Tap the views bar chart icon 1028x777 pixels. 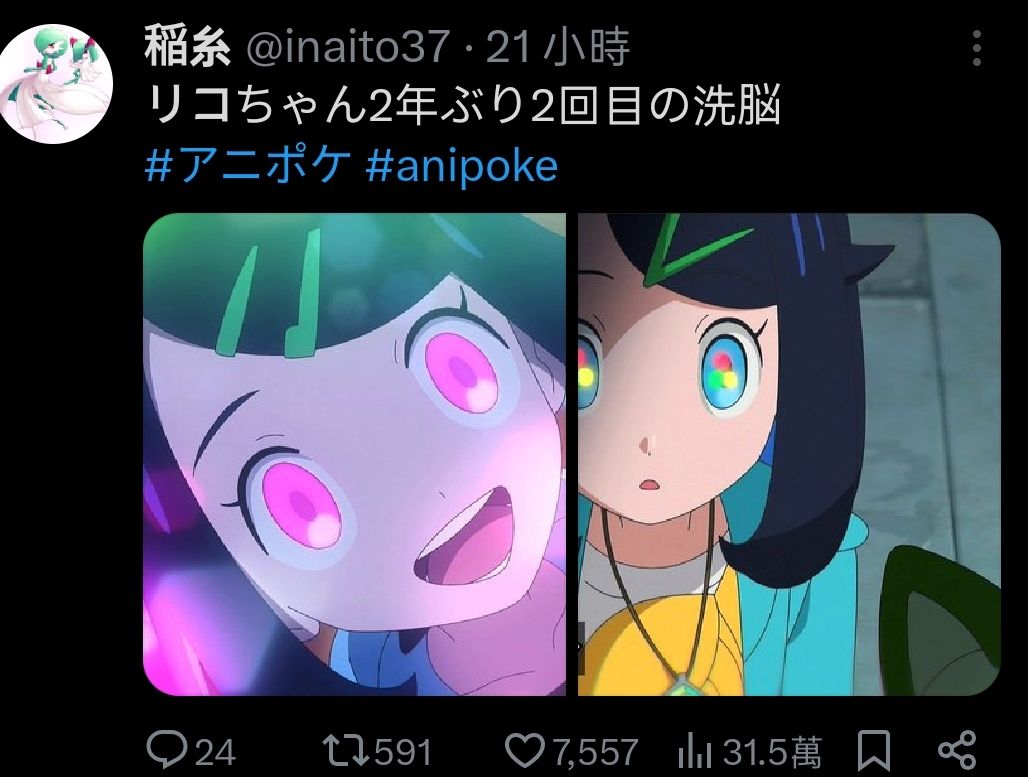coord(694,751)
